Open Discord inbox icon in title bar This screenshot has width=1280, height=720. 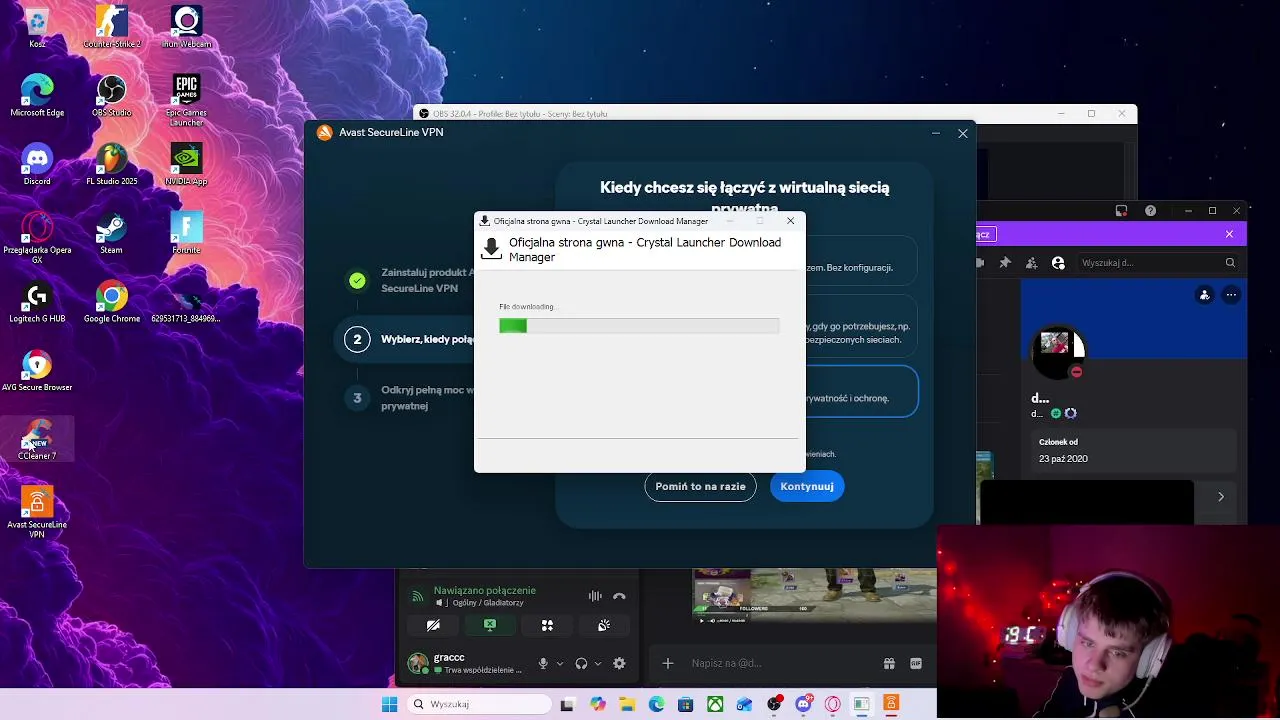pos(1121,211)
